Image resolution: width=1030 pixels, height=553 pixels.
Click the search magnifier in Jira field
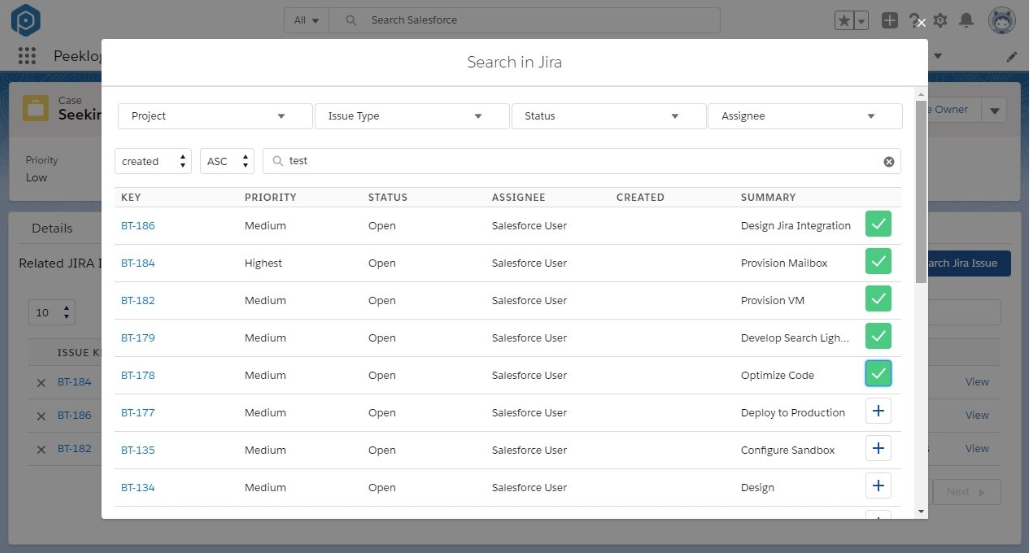(x=278, y=161)
